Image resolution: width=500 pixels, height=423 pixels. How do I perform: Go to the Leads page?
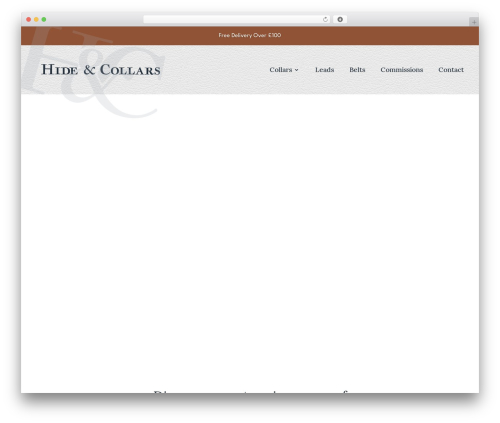(324, 70)
